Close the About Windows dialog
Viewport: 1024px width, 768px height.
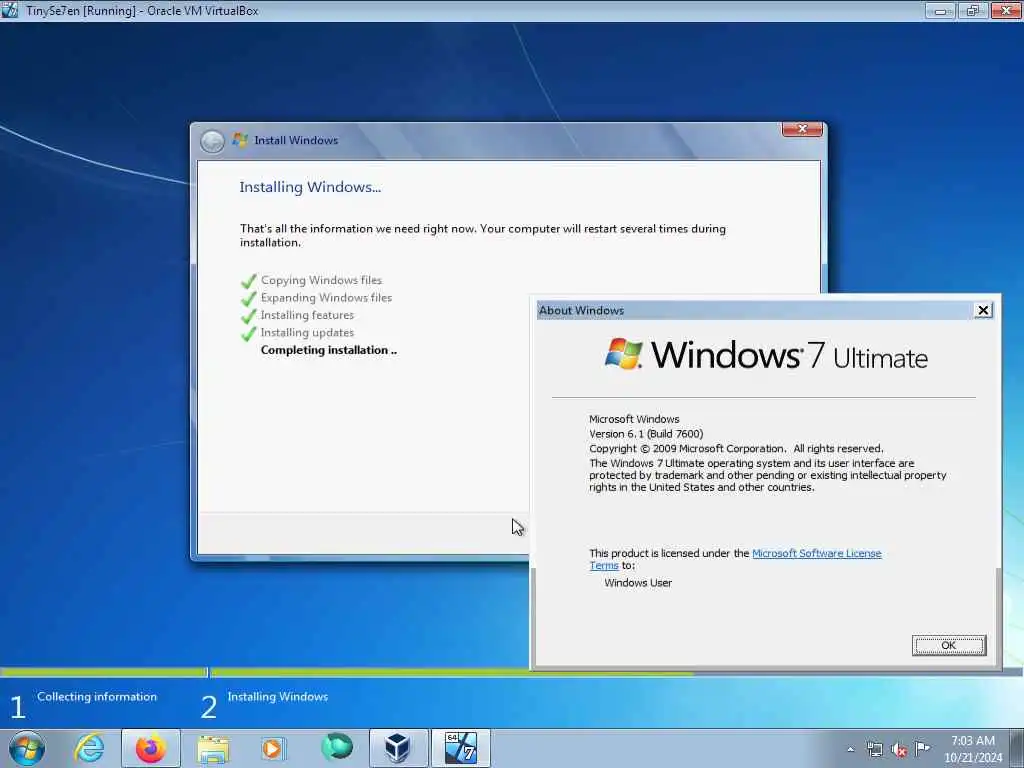point(983,310)
